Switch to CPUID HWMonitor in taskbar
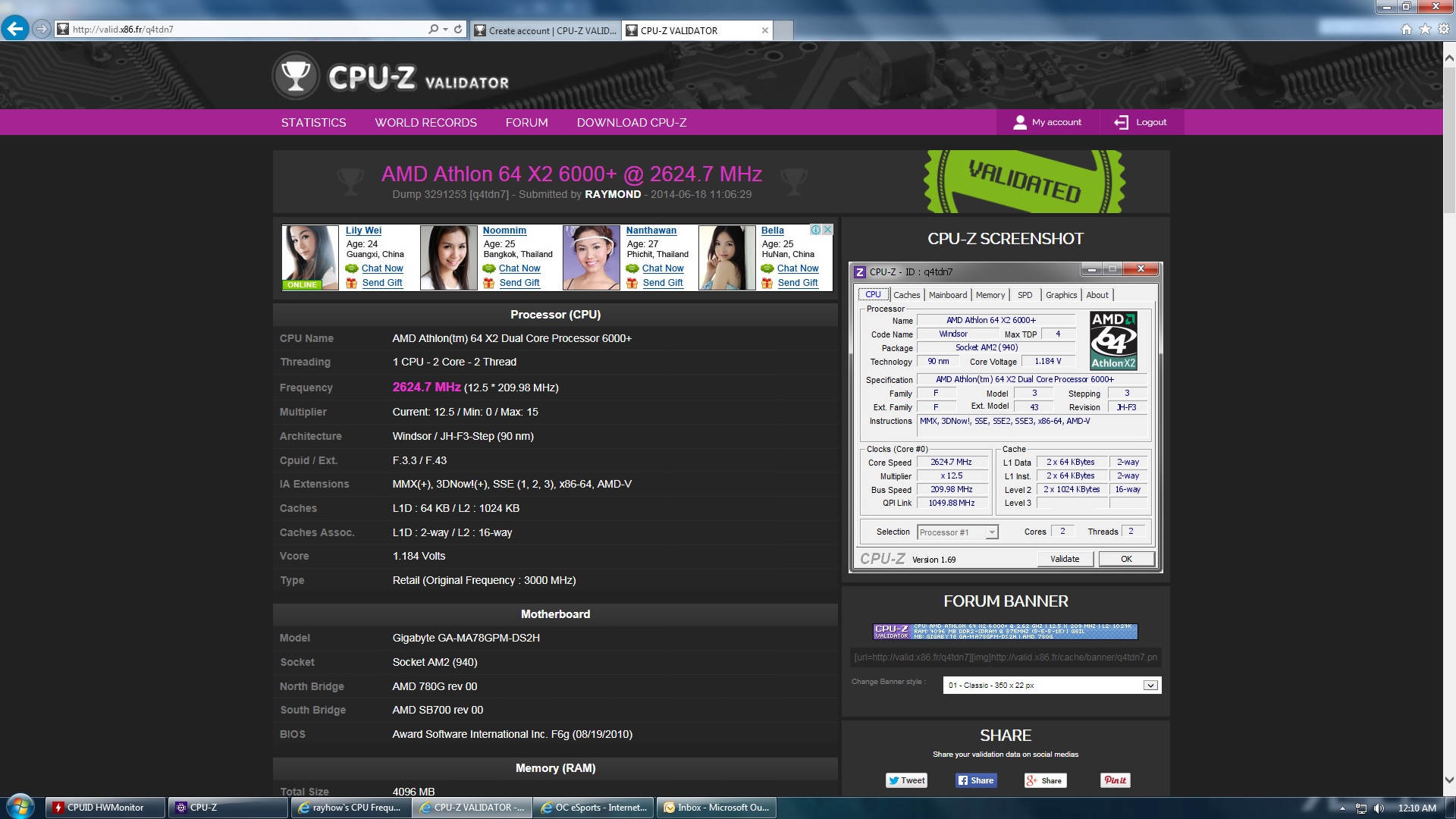This screenshot has height=819, width=1456. point(105,808)
